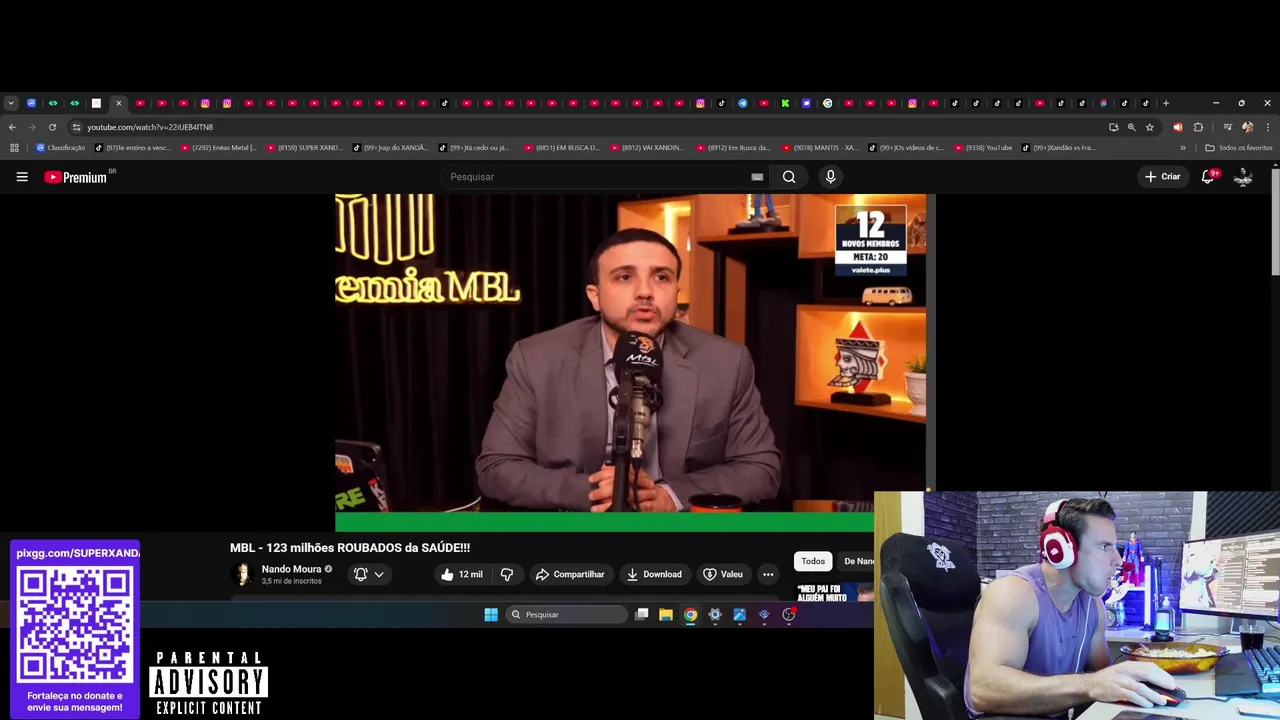Viewport: 1280px width, 720px height.
Task: Click the YouTube search magnifier button
Action: [789, 177]
